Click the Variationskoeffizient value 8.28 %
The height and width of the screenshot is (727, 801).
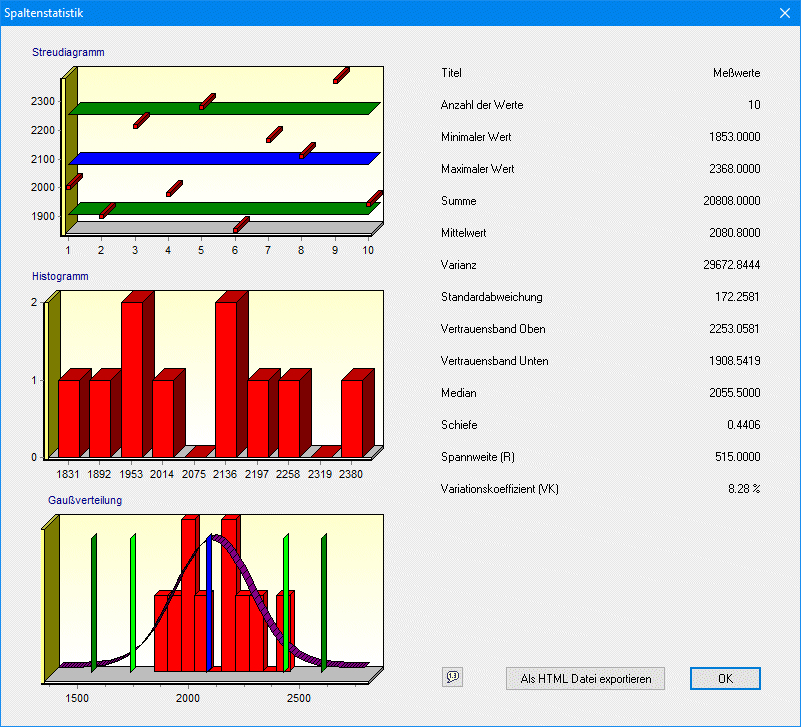click(x=745, y=489)
